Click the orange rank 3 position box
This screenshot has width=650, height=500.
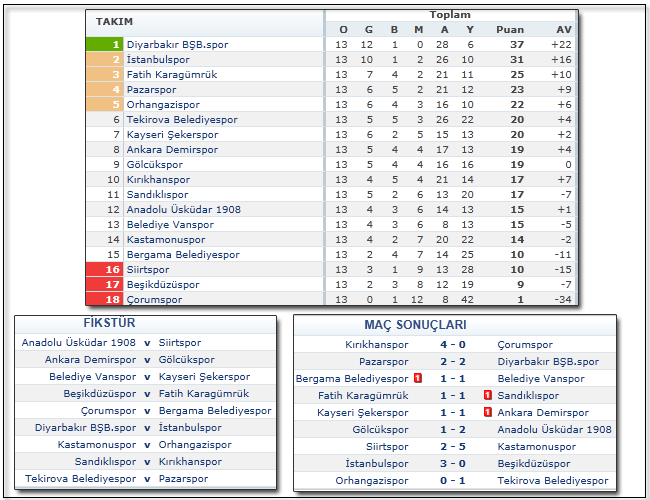104,74
